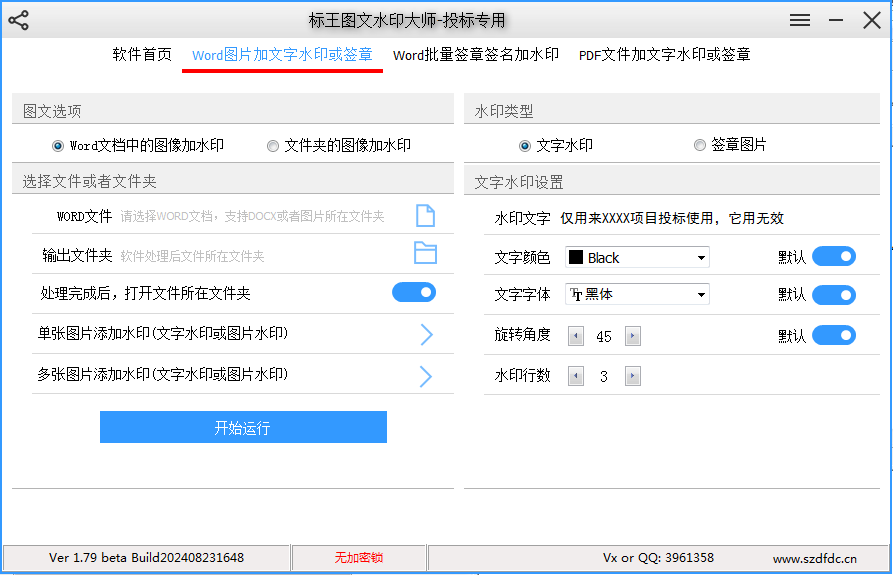Select 文件夹的图像加水印 radio option
This screenshot has height=575, width=893.
[x=273, y=146]
